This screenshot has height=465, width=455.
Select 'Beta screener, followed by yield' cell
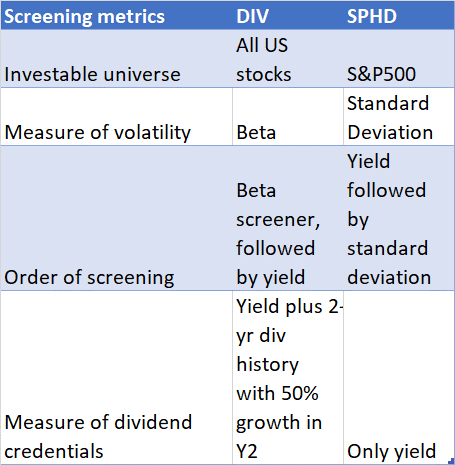pyautogui.click(x=288, y=218)
